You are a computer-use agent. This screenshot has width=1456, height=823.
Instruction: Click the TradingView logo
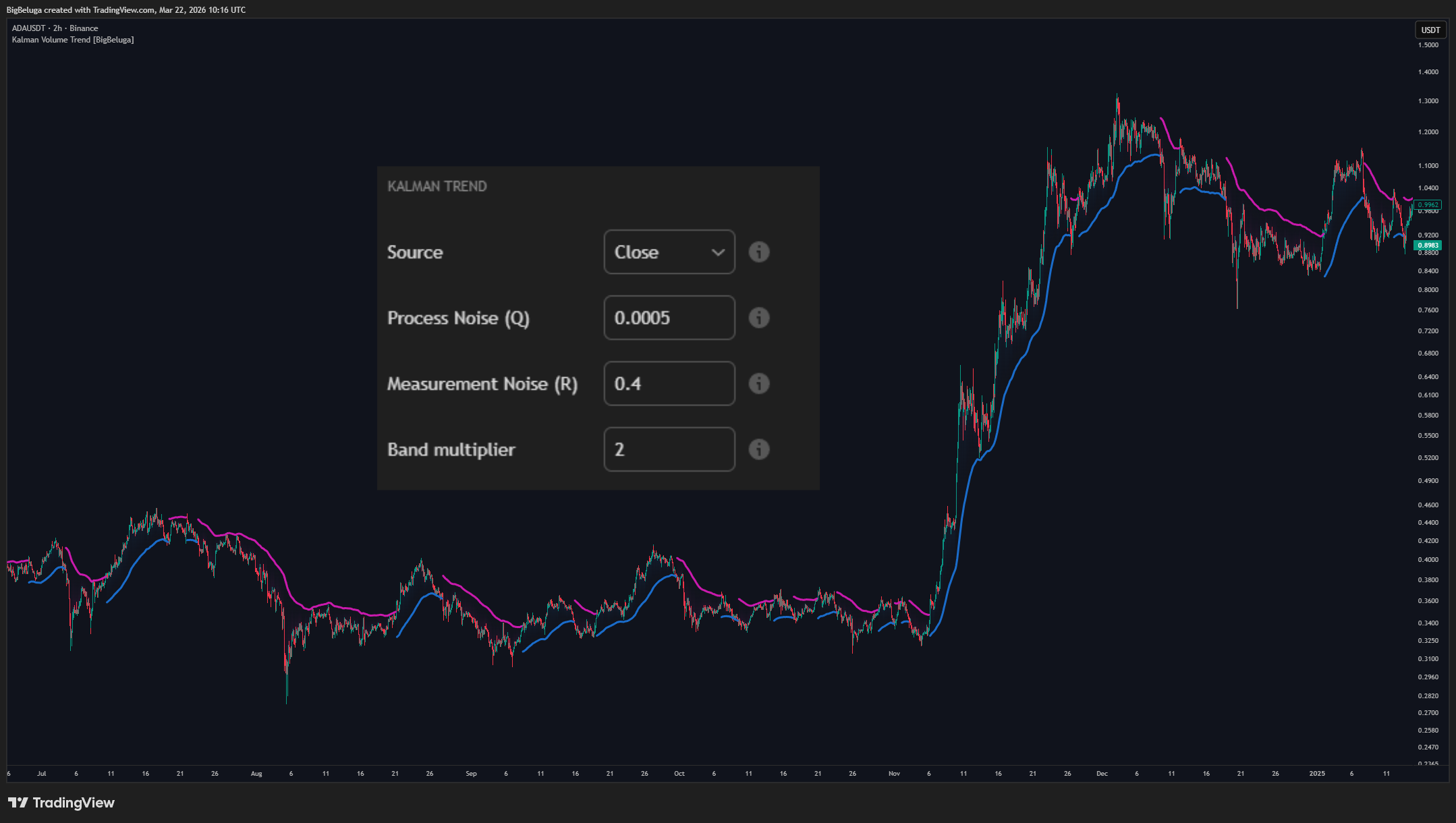tap(61, 803)
